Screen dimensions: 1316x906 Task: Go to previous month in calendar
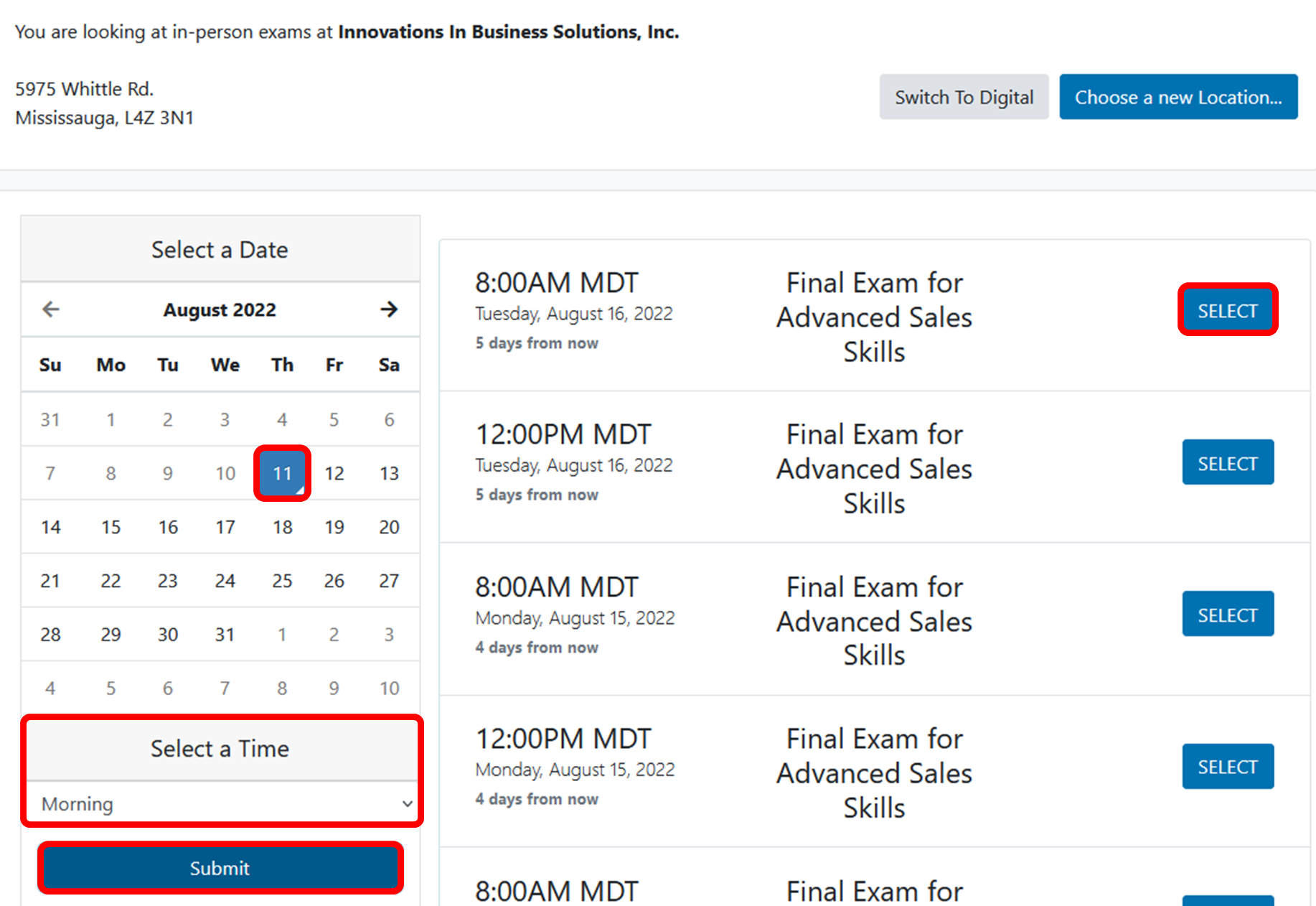(51, 309)
